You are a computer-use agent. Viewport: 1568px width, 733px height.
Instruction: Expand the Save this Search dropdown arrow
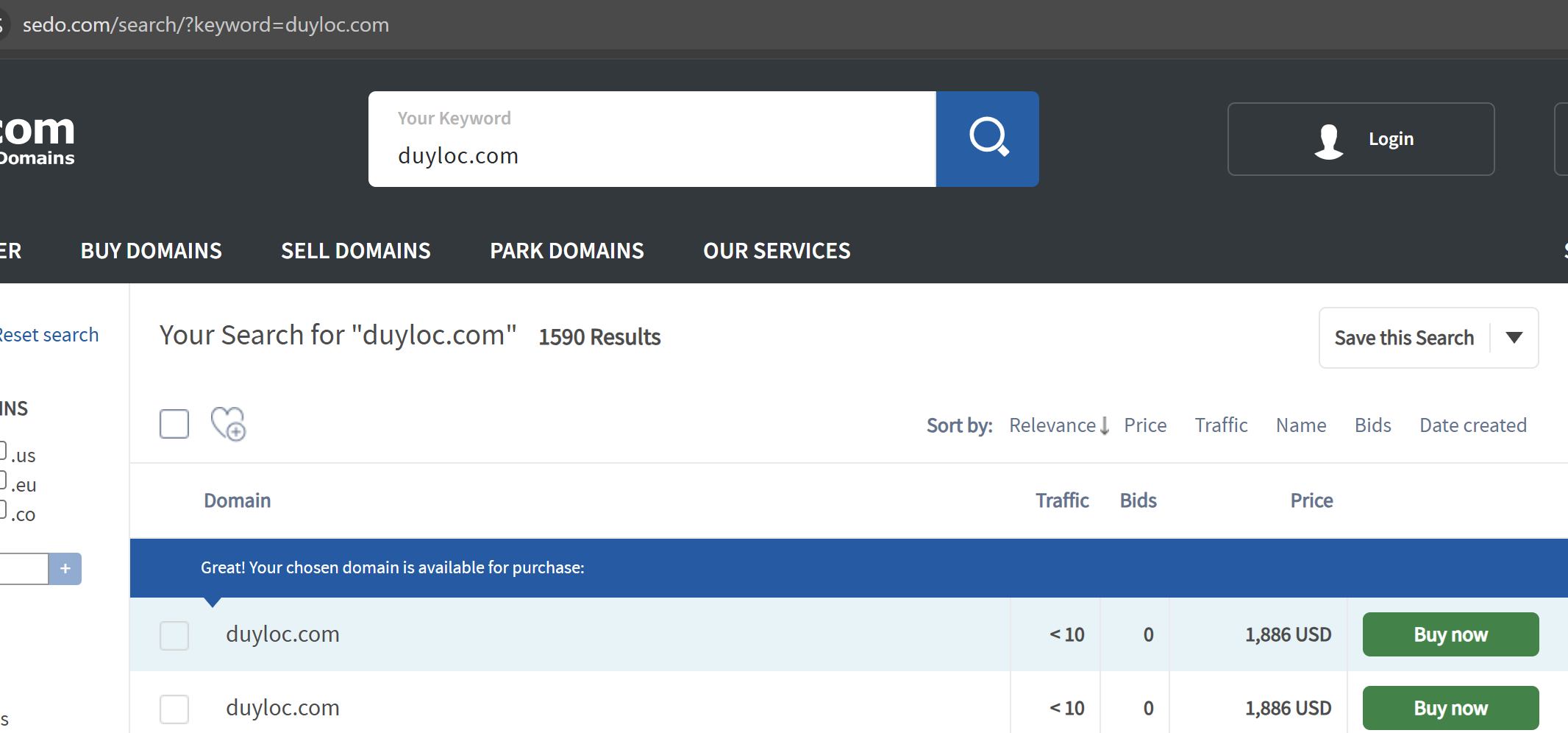[1514, 338]
